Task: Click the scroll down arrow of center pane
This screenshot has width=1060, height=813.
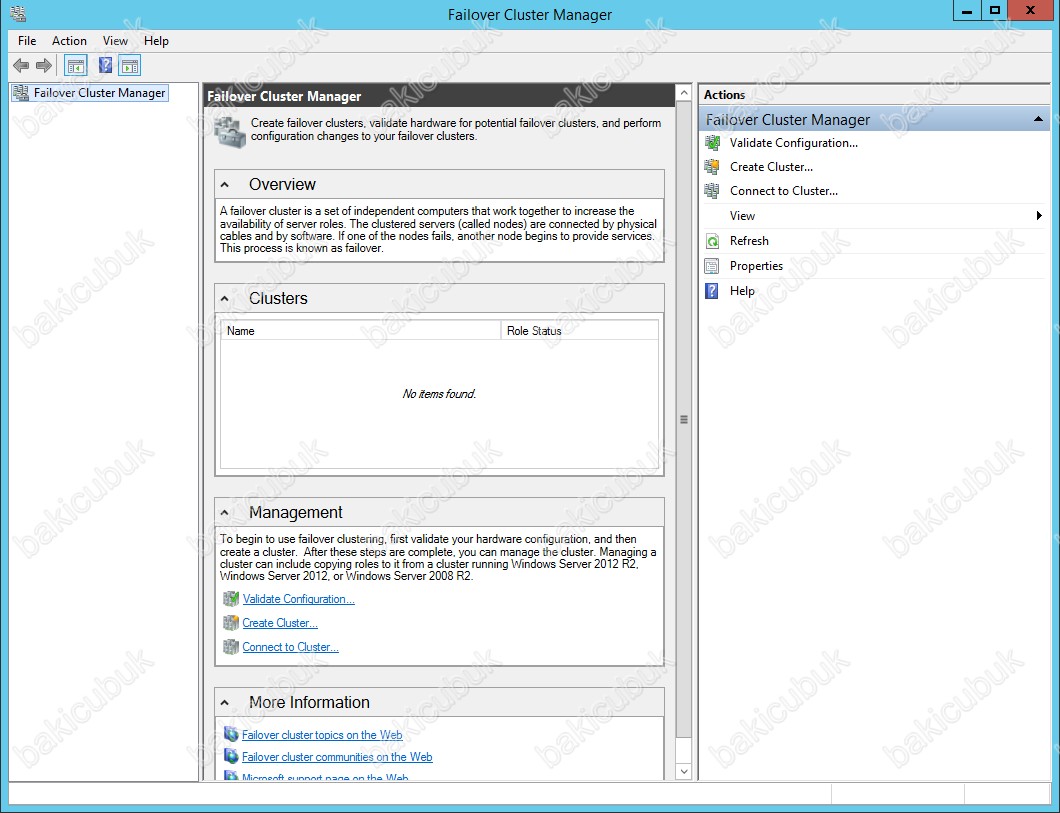Action: (684, 771)
